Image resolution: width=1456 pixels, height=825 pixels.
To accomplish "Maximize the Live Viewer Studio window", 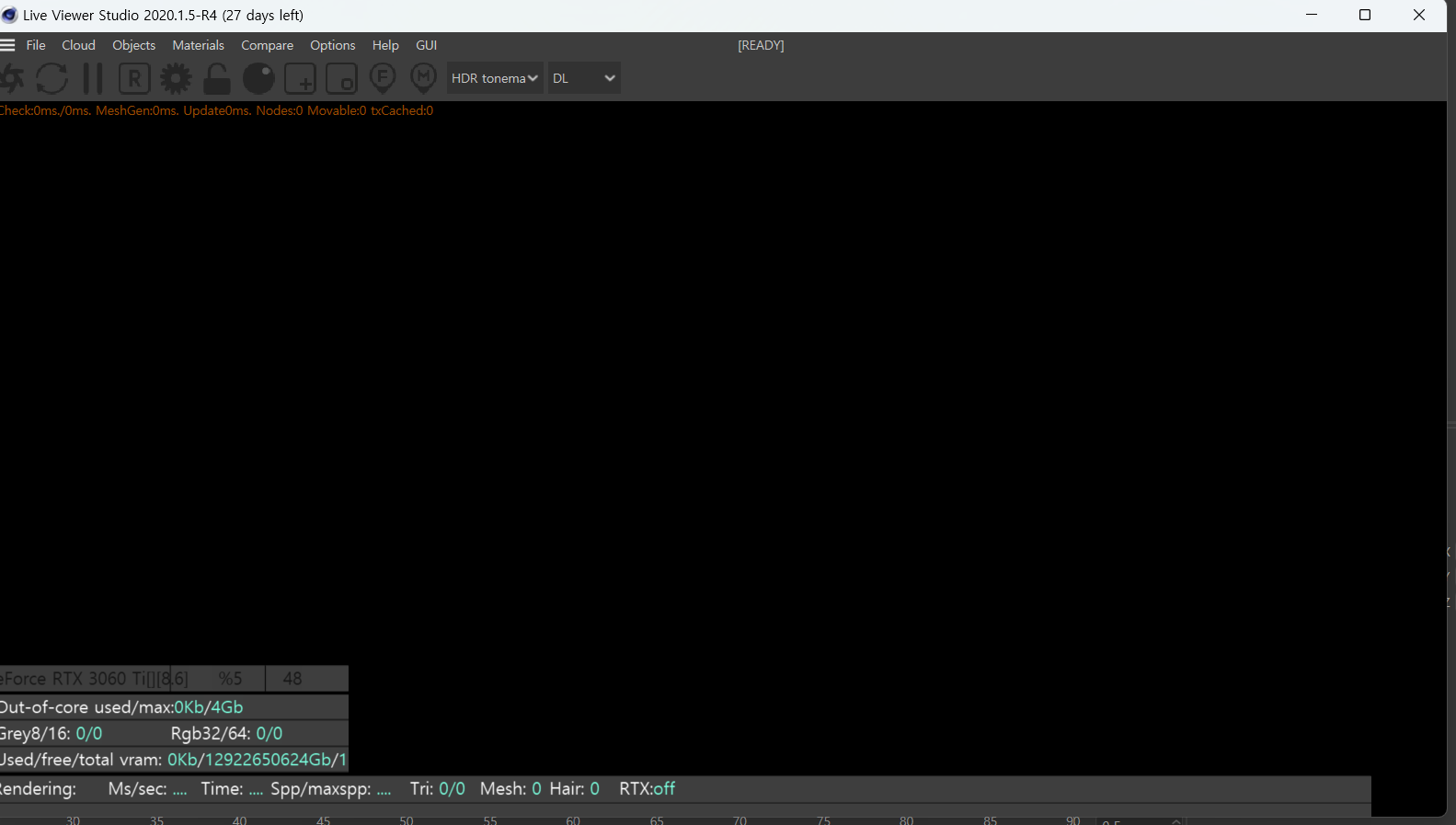I will (1365, 15).
